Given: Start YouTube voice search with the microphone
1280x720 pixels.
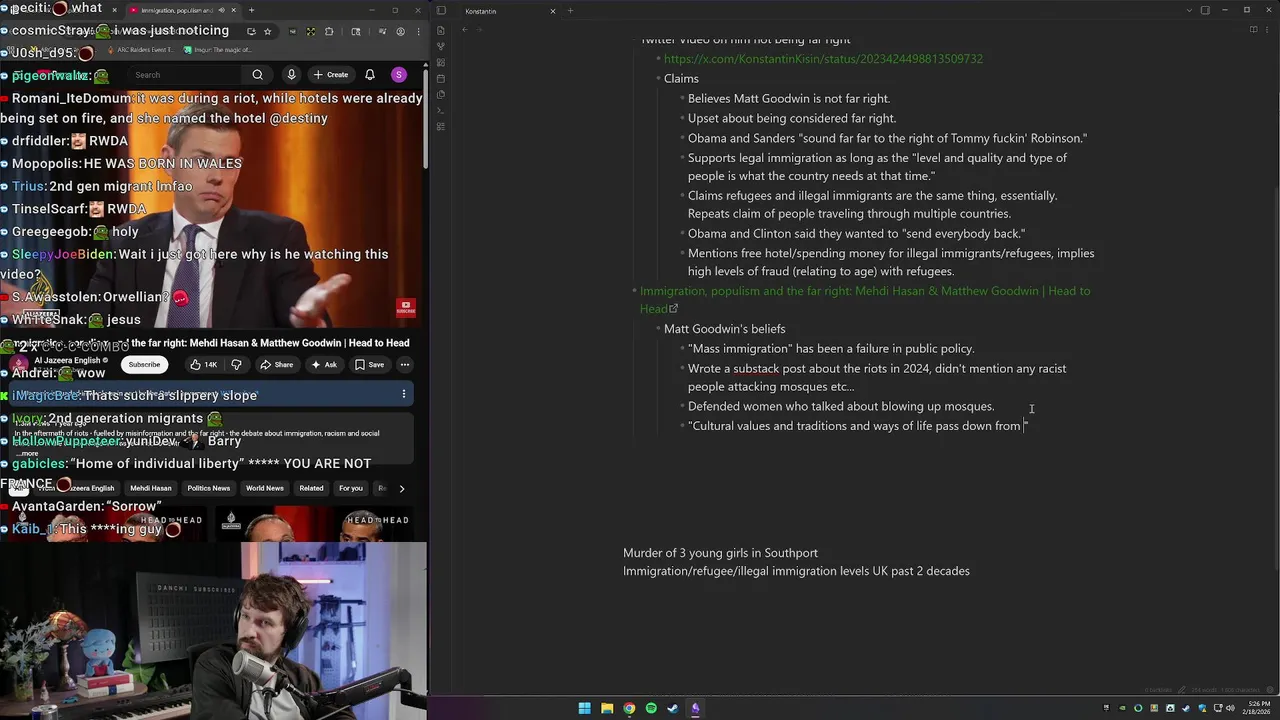Looking at the screenshot, I should [x=291, y=75].
